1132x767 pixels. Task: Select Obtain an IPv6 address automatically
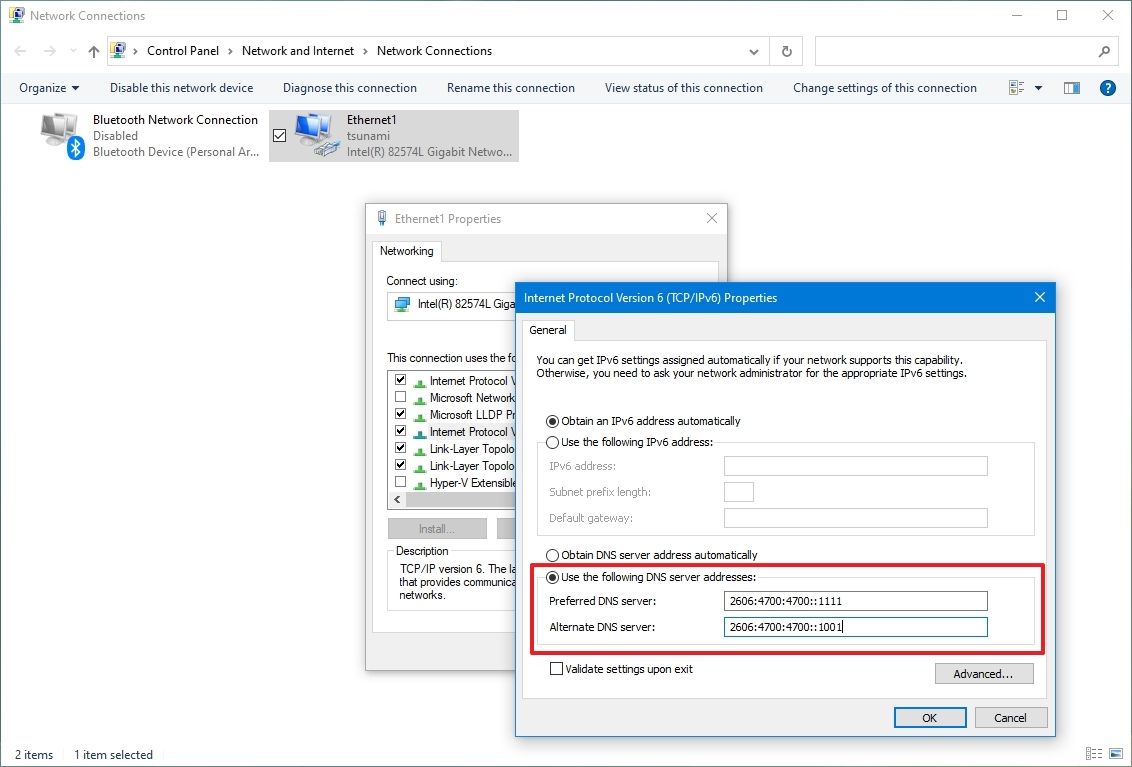tap(552, 421)
